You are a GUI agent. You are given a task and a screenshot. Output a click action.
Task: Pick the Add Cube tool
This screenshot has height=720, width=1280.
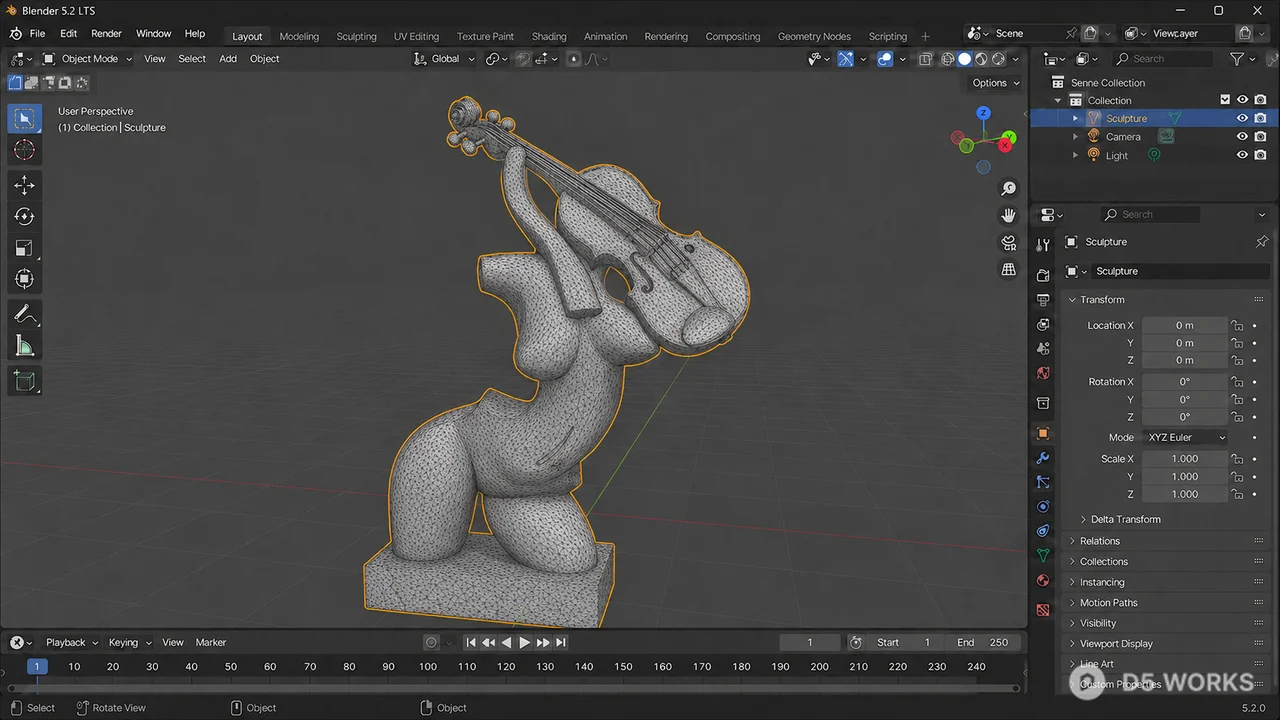(x=25, y=381)
